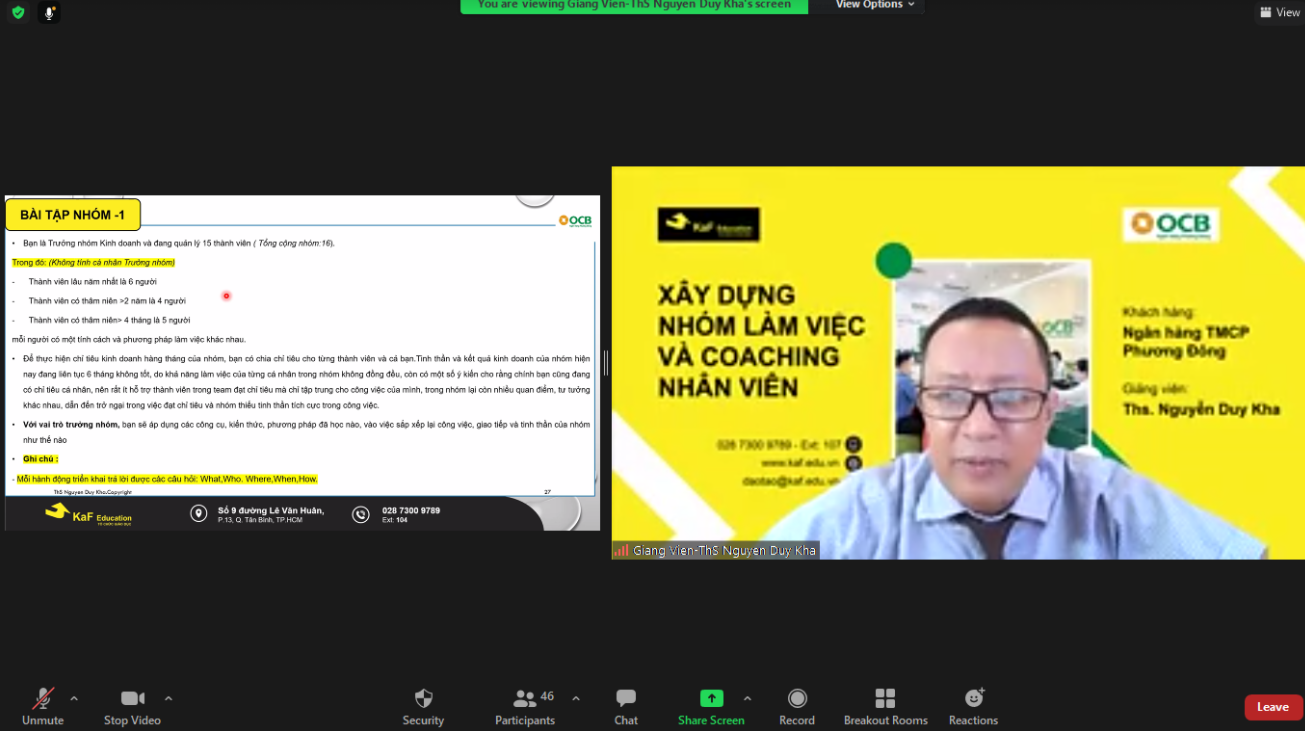Open the View Options dropdown

875,5
